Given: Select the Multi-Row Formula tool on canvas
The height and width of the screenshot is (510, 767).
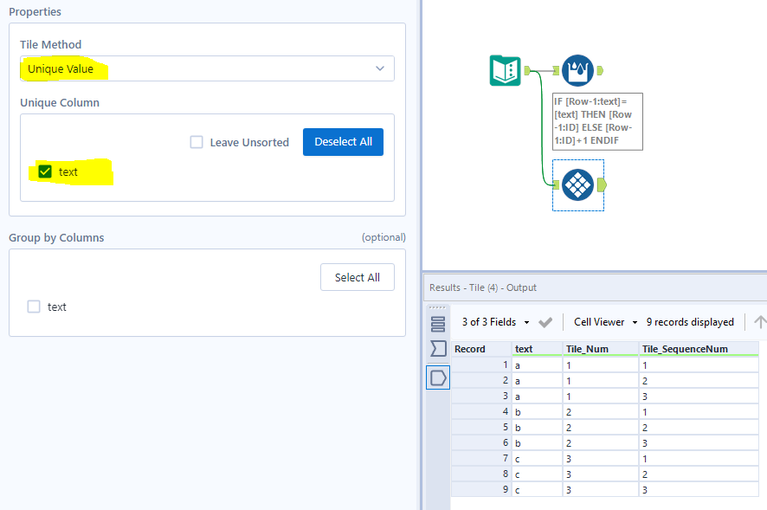Looking at the screenshot, I should (578, 71).
